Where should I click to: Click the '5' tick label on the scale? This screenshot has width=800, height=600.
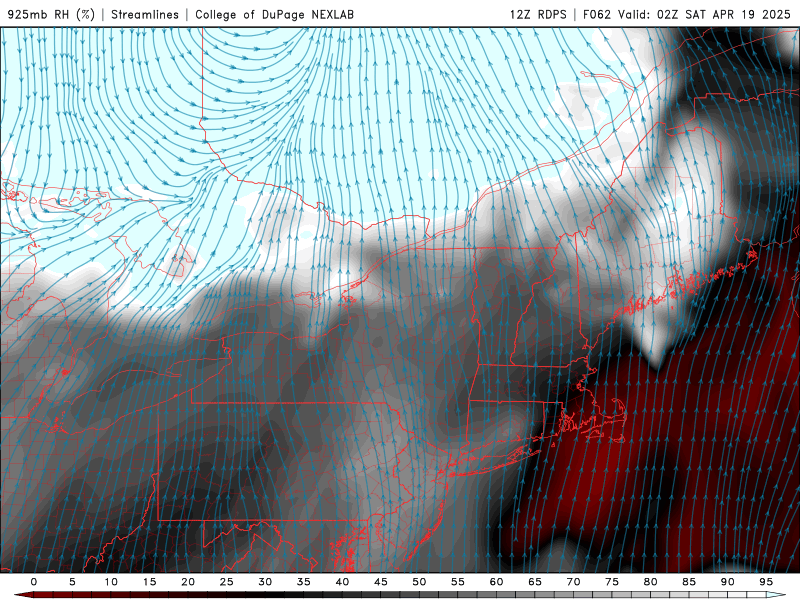[72, 582]
